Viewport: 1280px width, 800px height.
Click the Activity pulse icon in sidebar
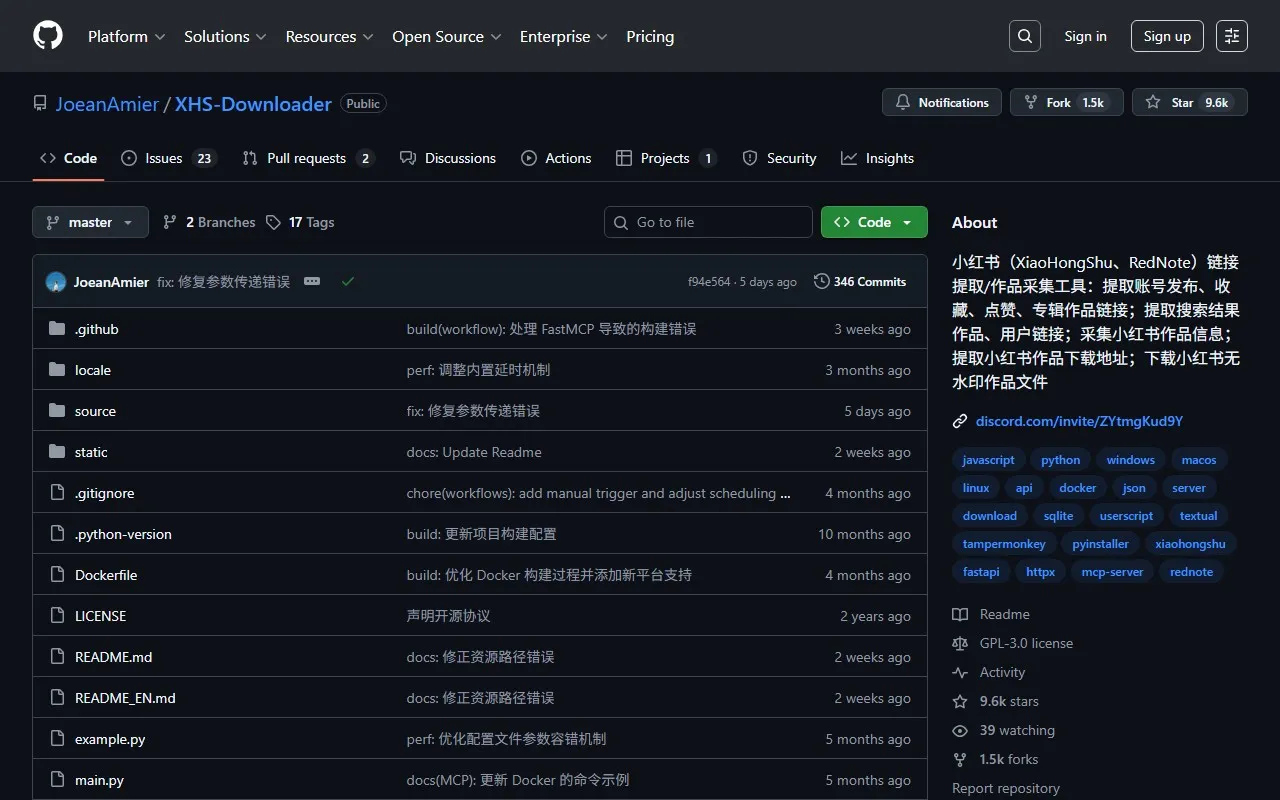point(960,672)
